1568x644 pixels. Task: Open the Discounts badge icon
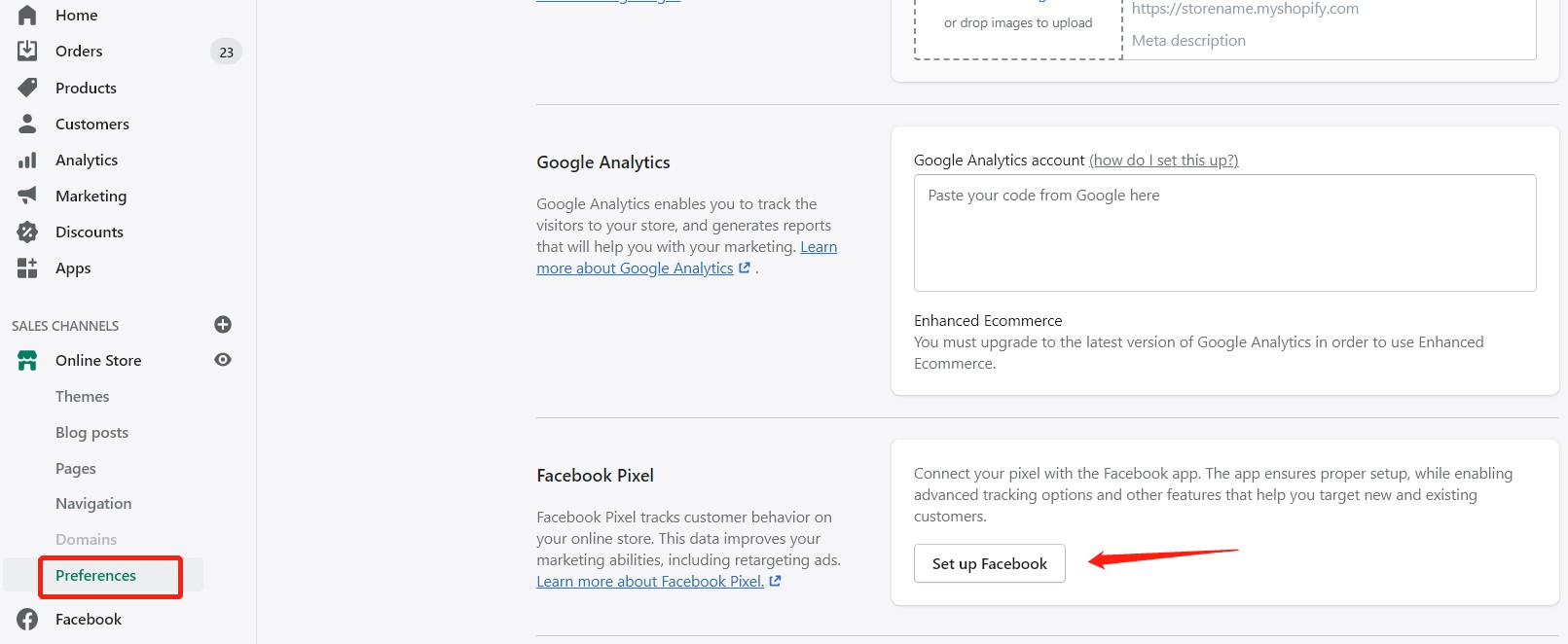[27, 232]
